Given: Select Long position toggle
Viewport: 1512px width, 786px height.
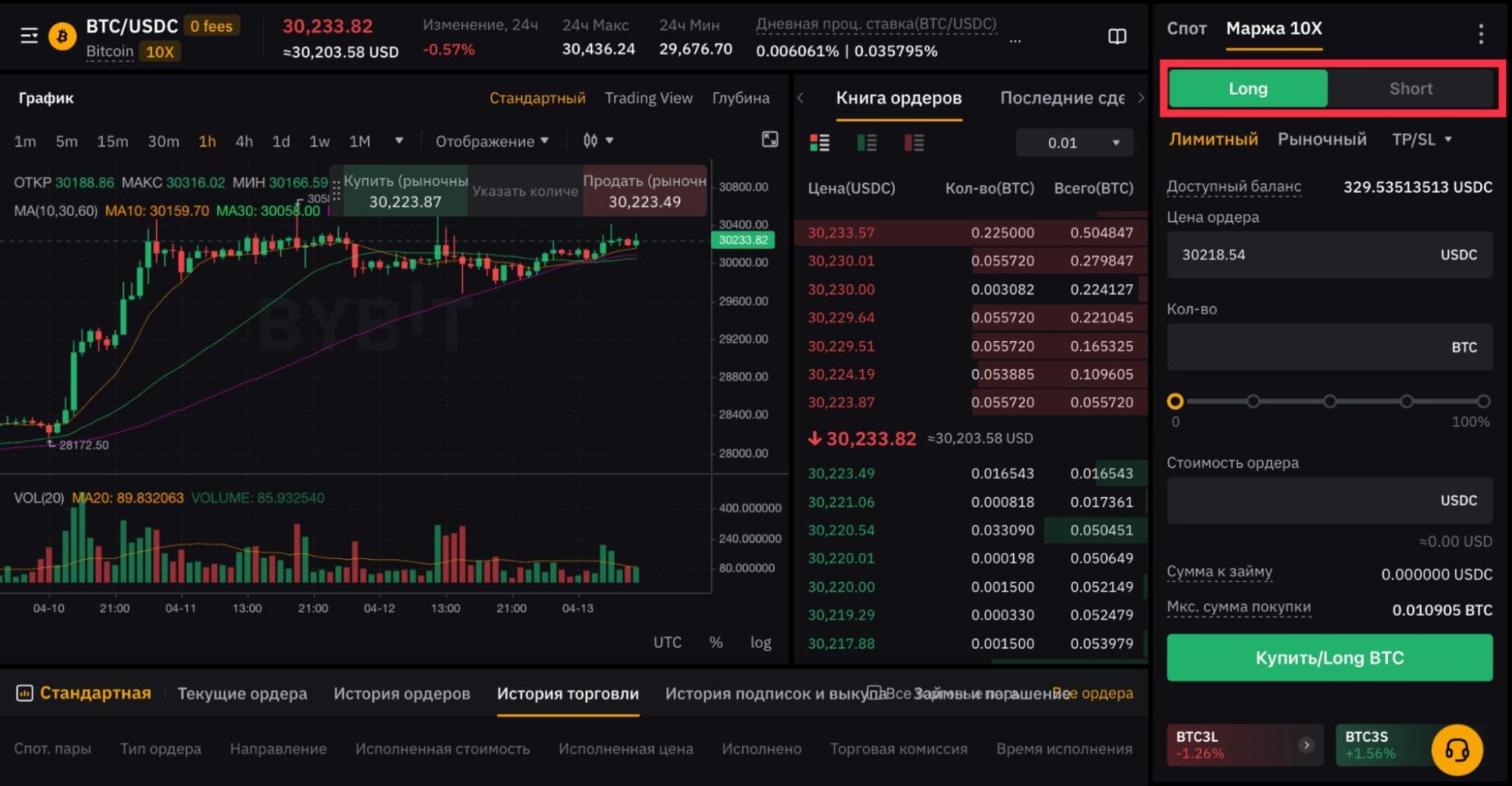Looking at the screenshot, I should point(1247,89).
